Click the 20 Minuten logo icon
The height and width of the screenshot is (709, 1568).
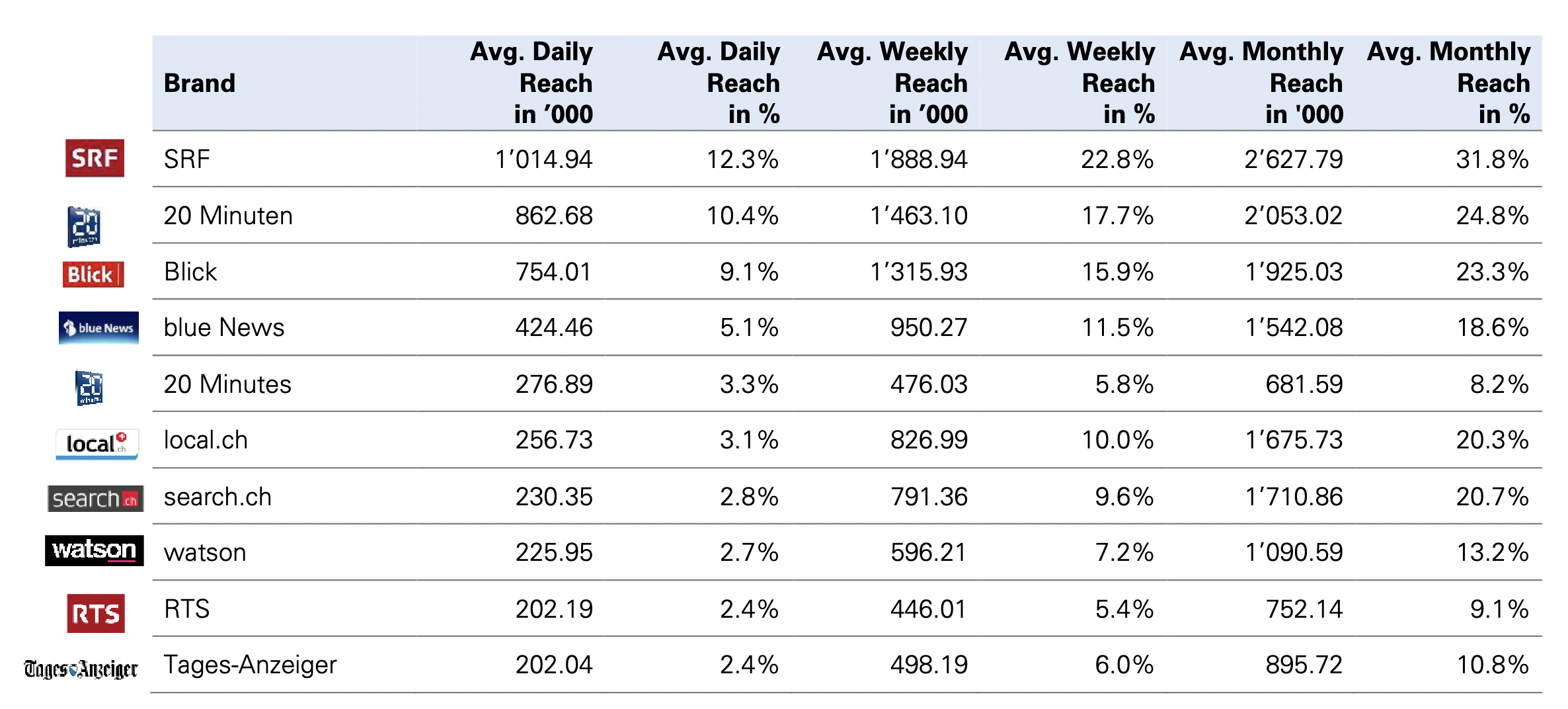(x=84, y=226)
